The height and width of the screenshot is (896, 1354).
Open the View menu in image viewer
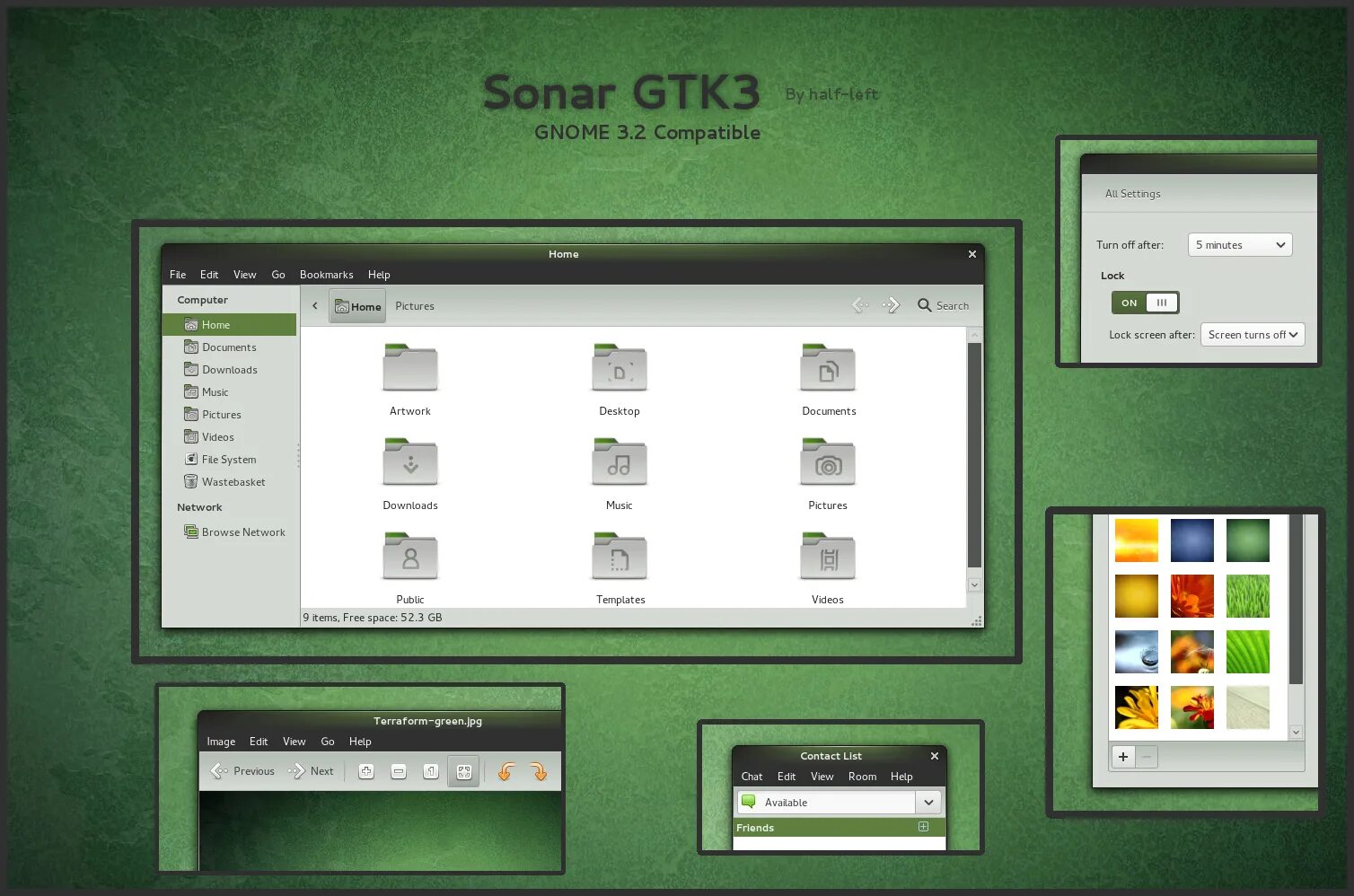click(295, 742)
